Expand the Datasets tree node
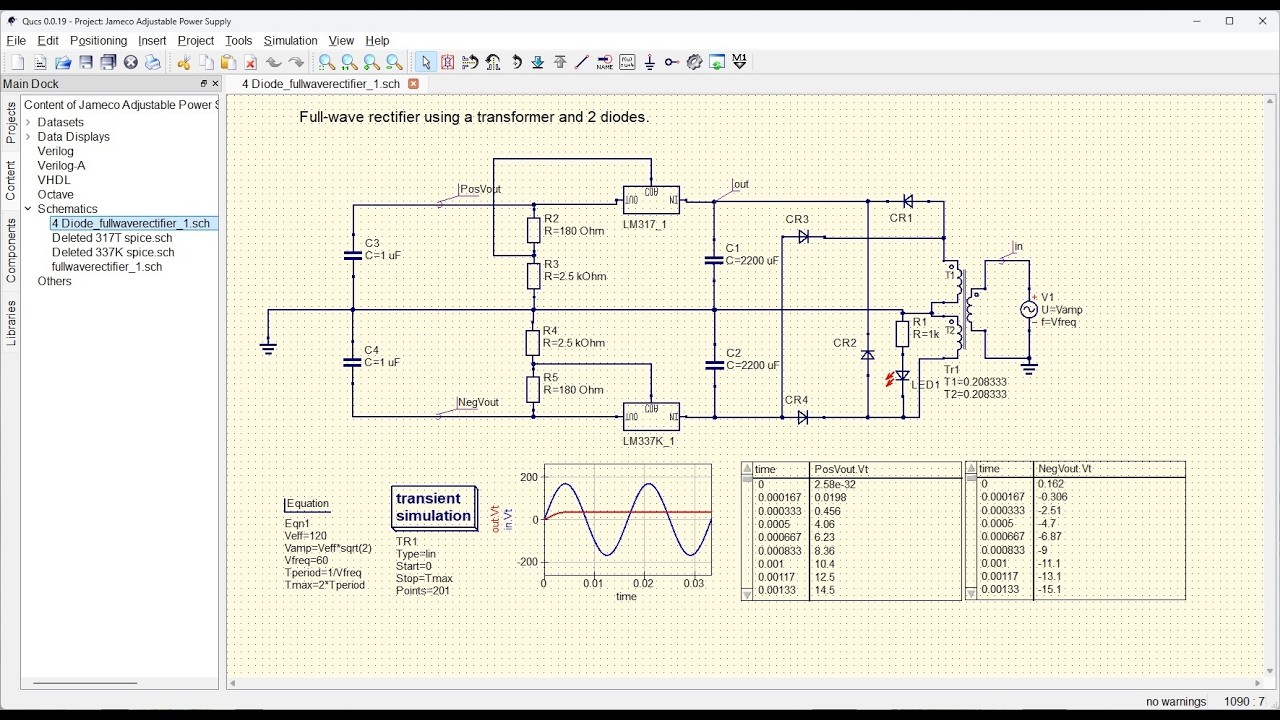The width and height of the screenshot is (1280, 720). pyautogui.click(x=28, y=122)
